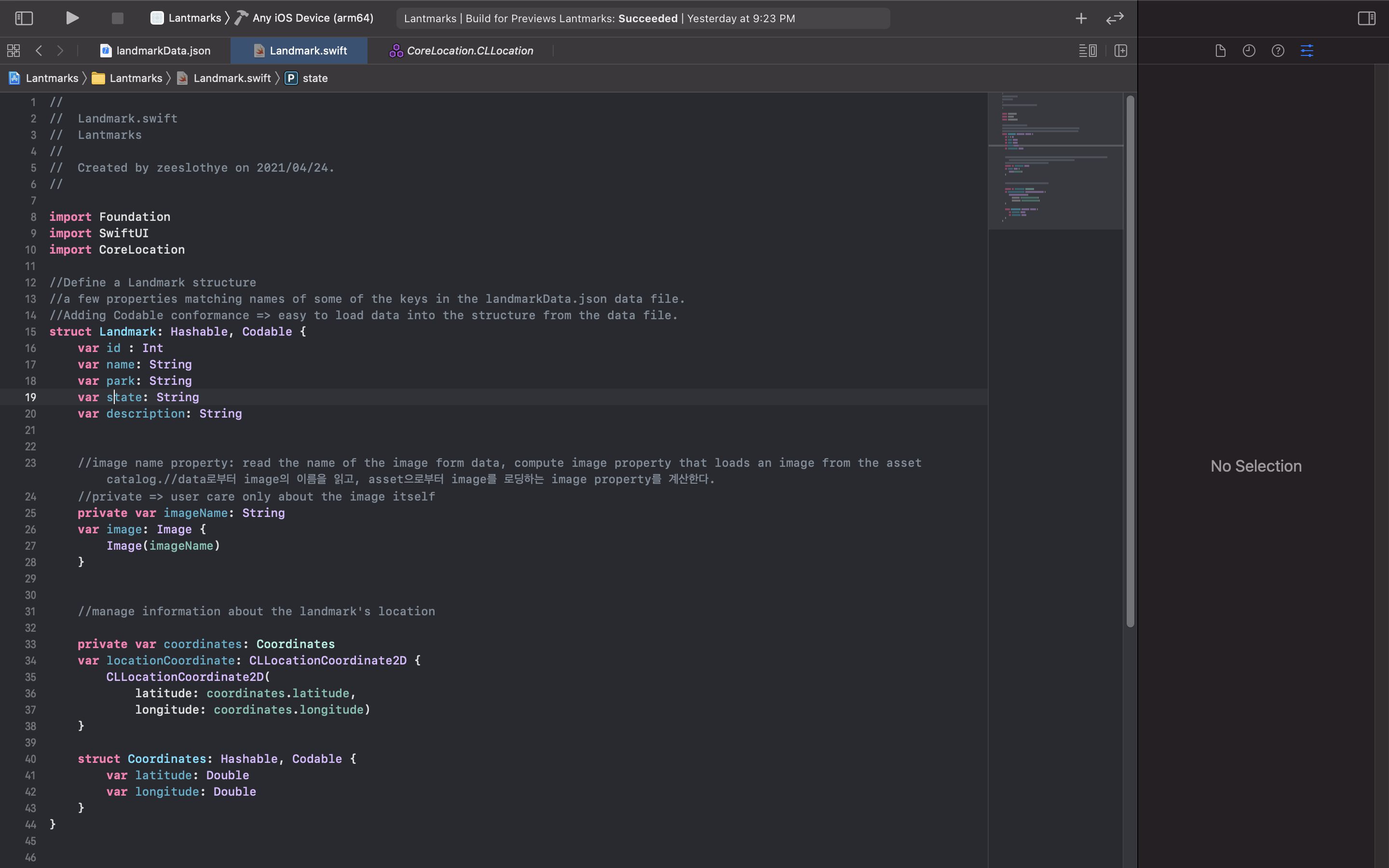Toggle the right inspector panel
The height and width of the screenshot is (868, 1389).
pyautogui.click(x=1366, y=18)
